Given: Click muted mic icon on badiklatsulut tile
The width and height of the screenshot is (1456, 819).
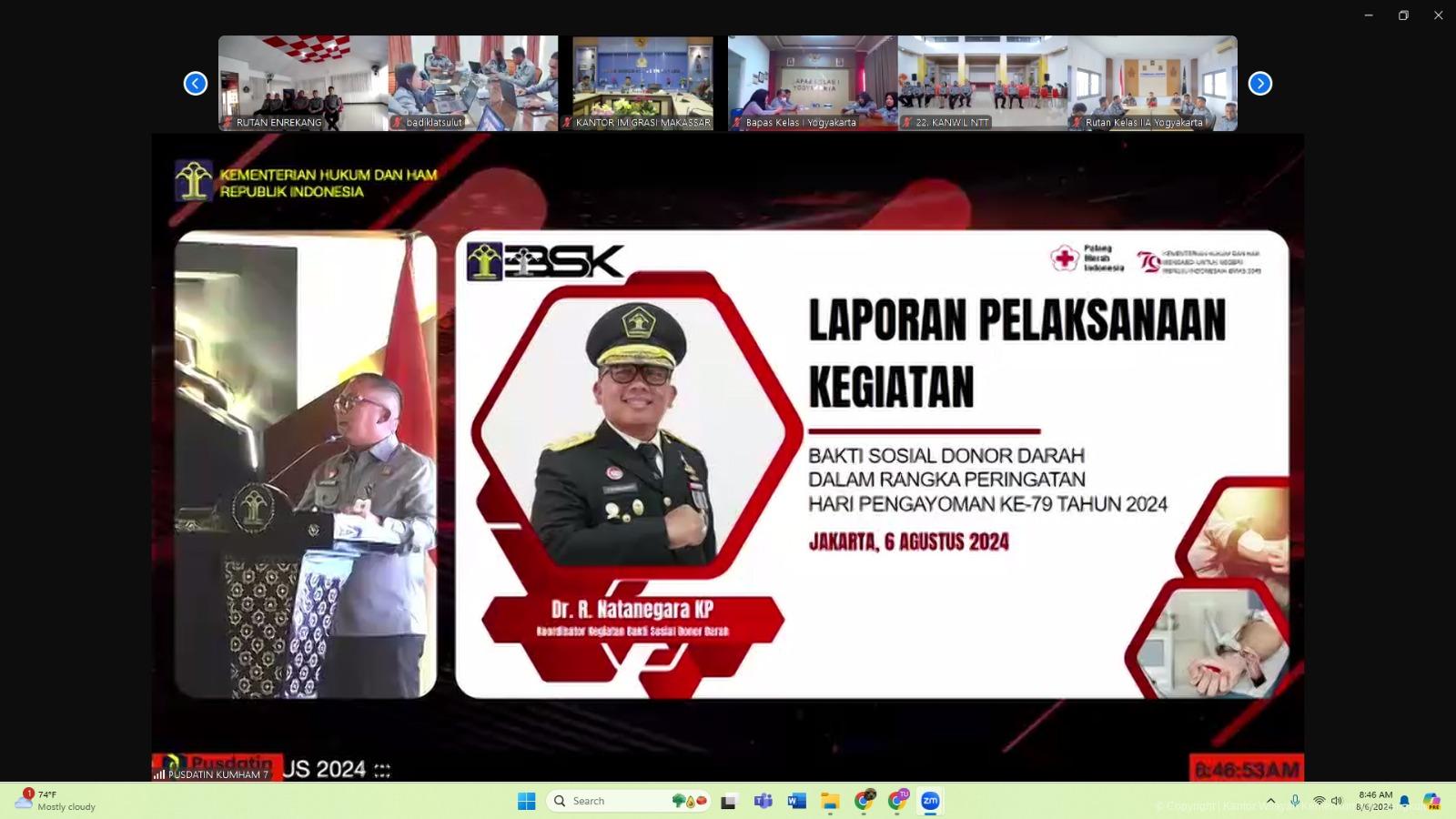Looking at the screenshot, I should click(398, 122).
